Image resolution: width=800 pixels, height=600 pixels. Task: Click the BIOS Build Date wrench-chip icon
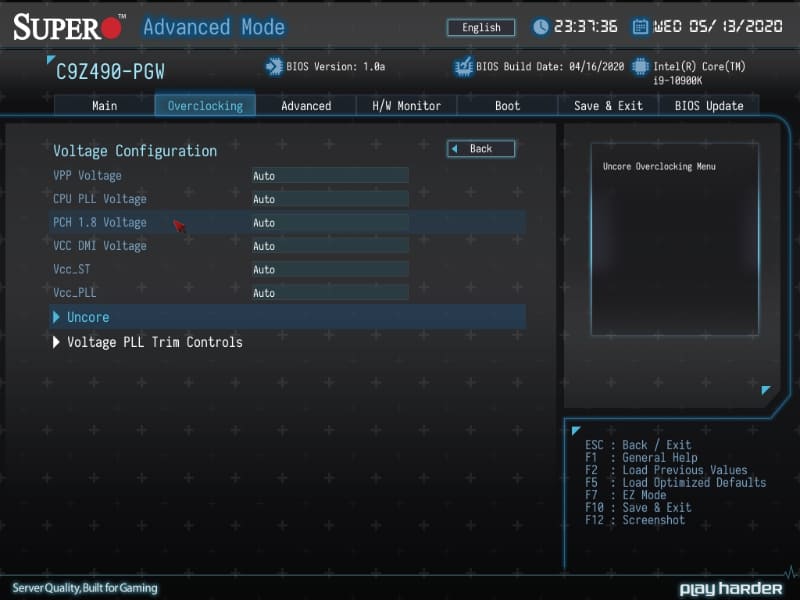(x=461, y=65)
